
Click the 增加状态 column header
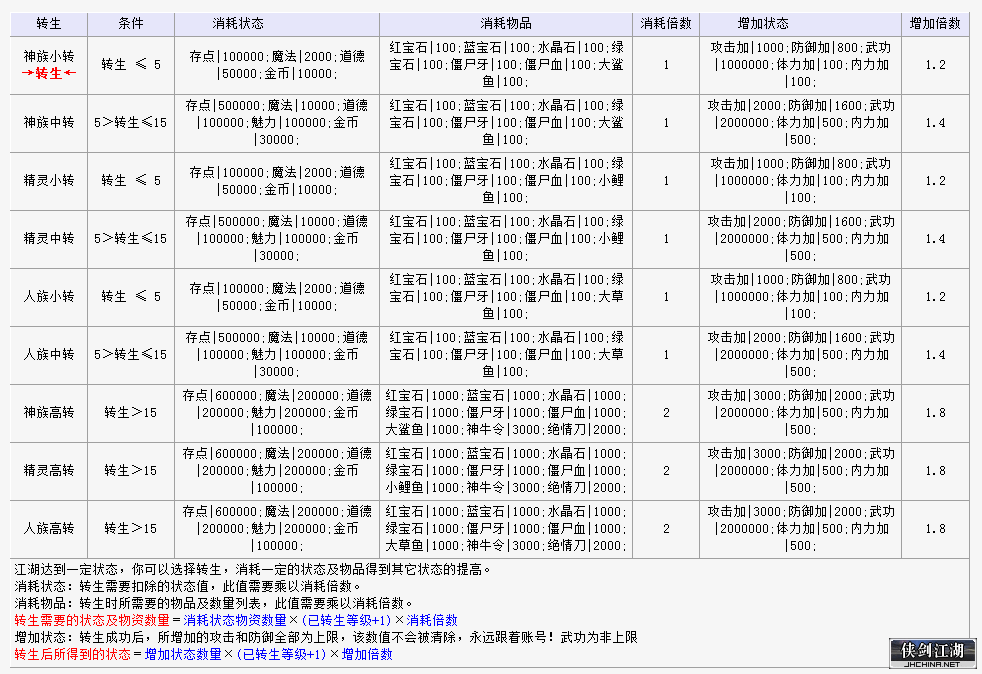pyautogui.click(x=800, y=24)
